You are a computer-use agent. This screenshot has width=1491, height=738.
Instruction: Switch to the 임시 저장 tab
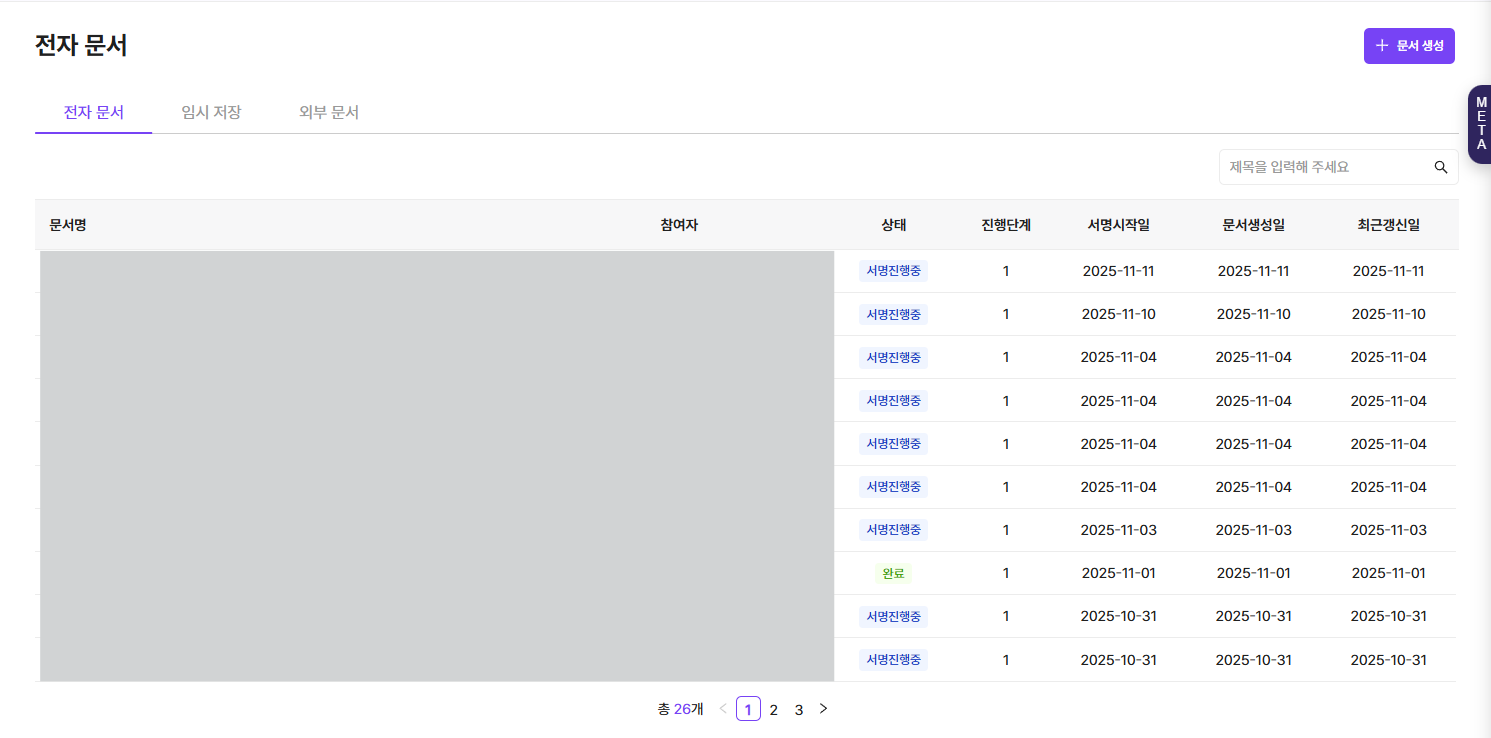point(211,112)
